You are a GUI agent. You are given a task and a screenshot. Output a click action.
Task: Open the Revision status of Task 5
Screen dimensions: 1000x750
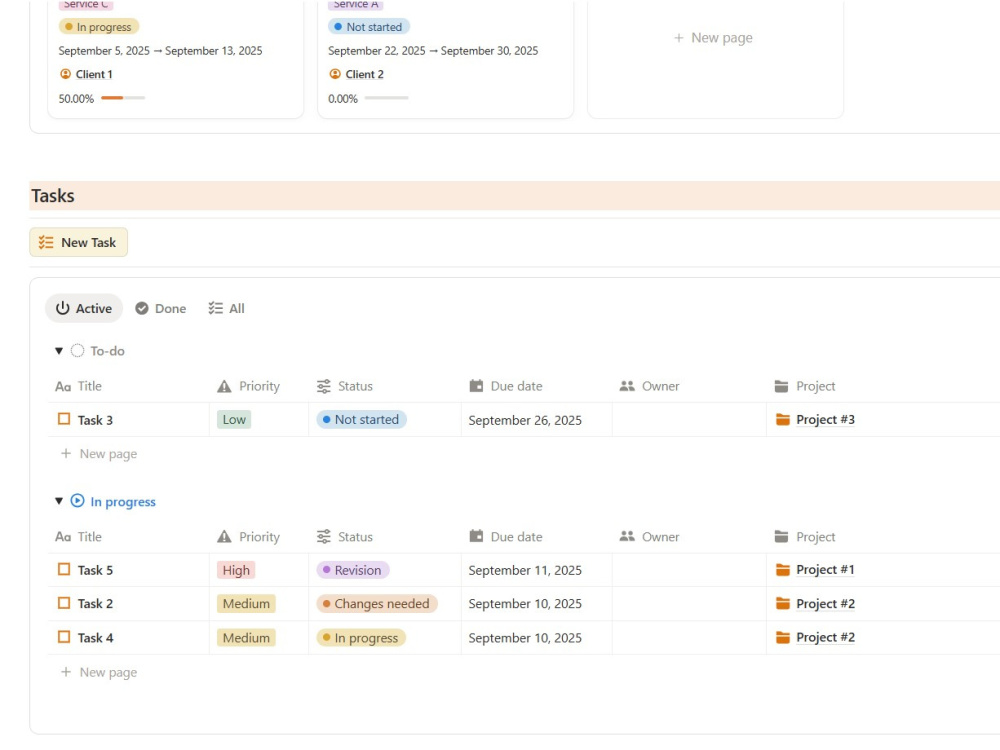(x=353, y=570)
